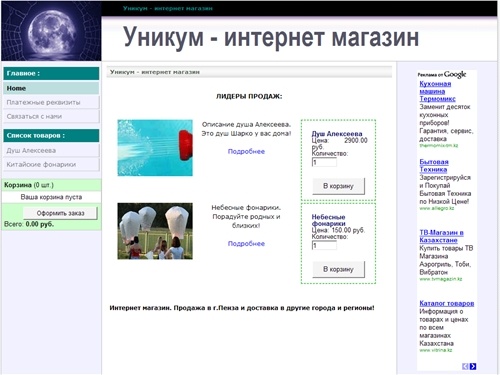This screenshot has height=375, width=500.
Task: Click the shower product photo
Action: pos(155,148)
